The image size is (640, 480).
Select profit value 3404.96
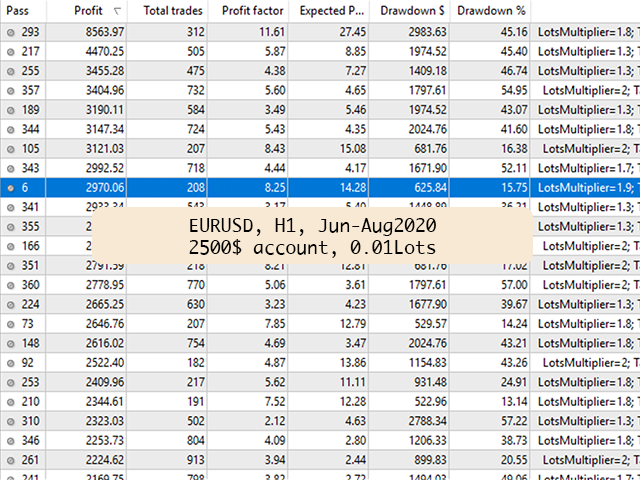[x=104, y=90]
